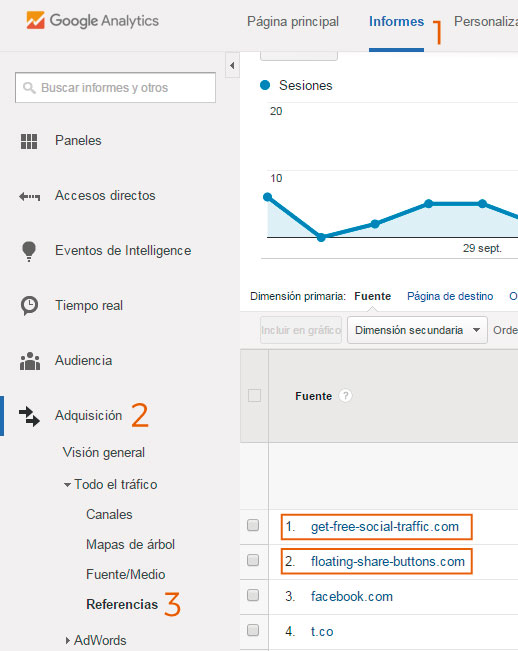Focus the Buscar informes y otros field
518x651 pixels.
point(115,88)
